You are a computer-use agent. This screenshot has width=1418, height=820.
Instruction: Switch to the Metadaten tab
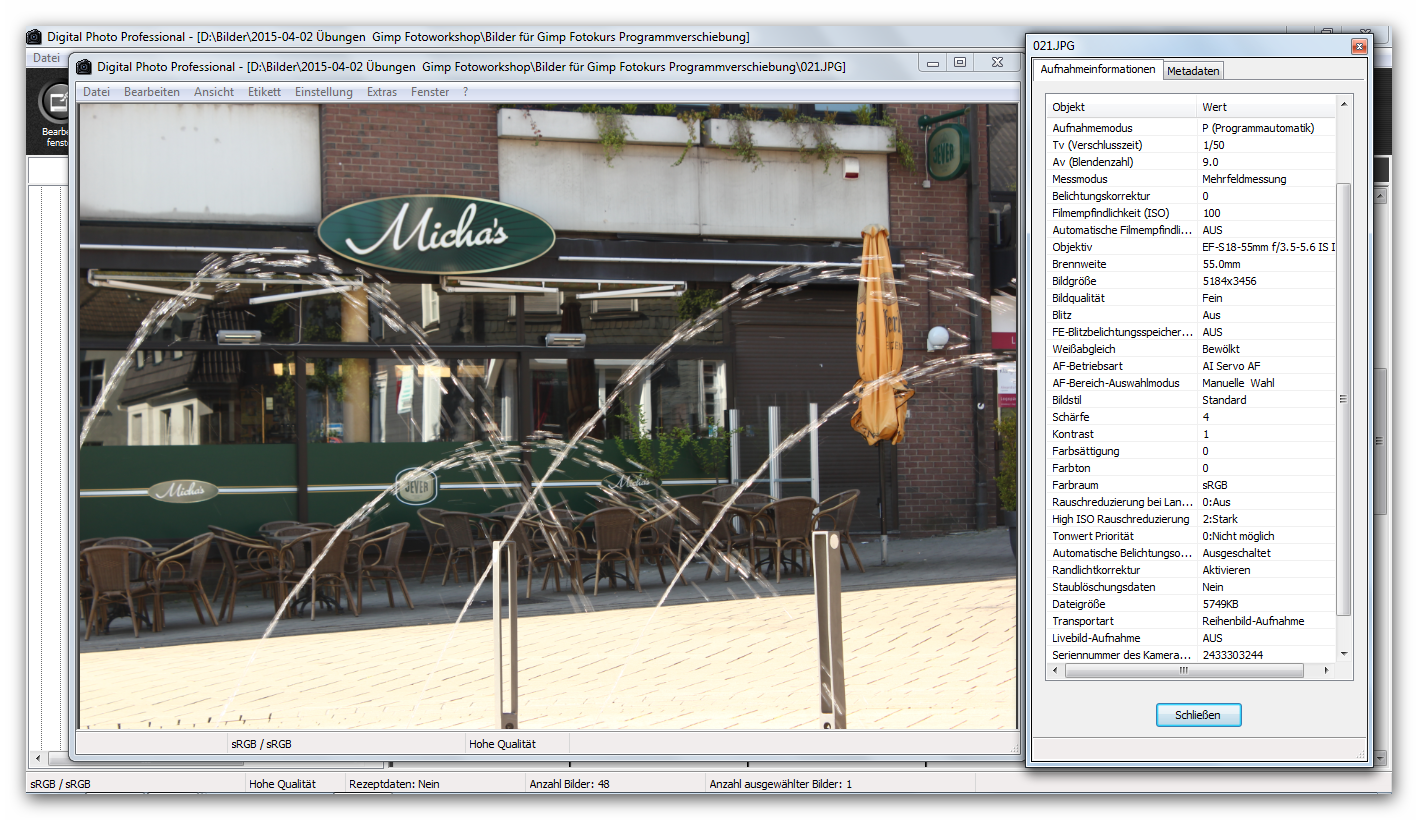pos(1193,71)
